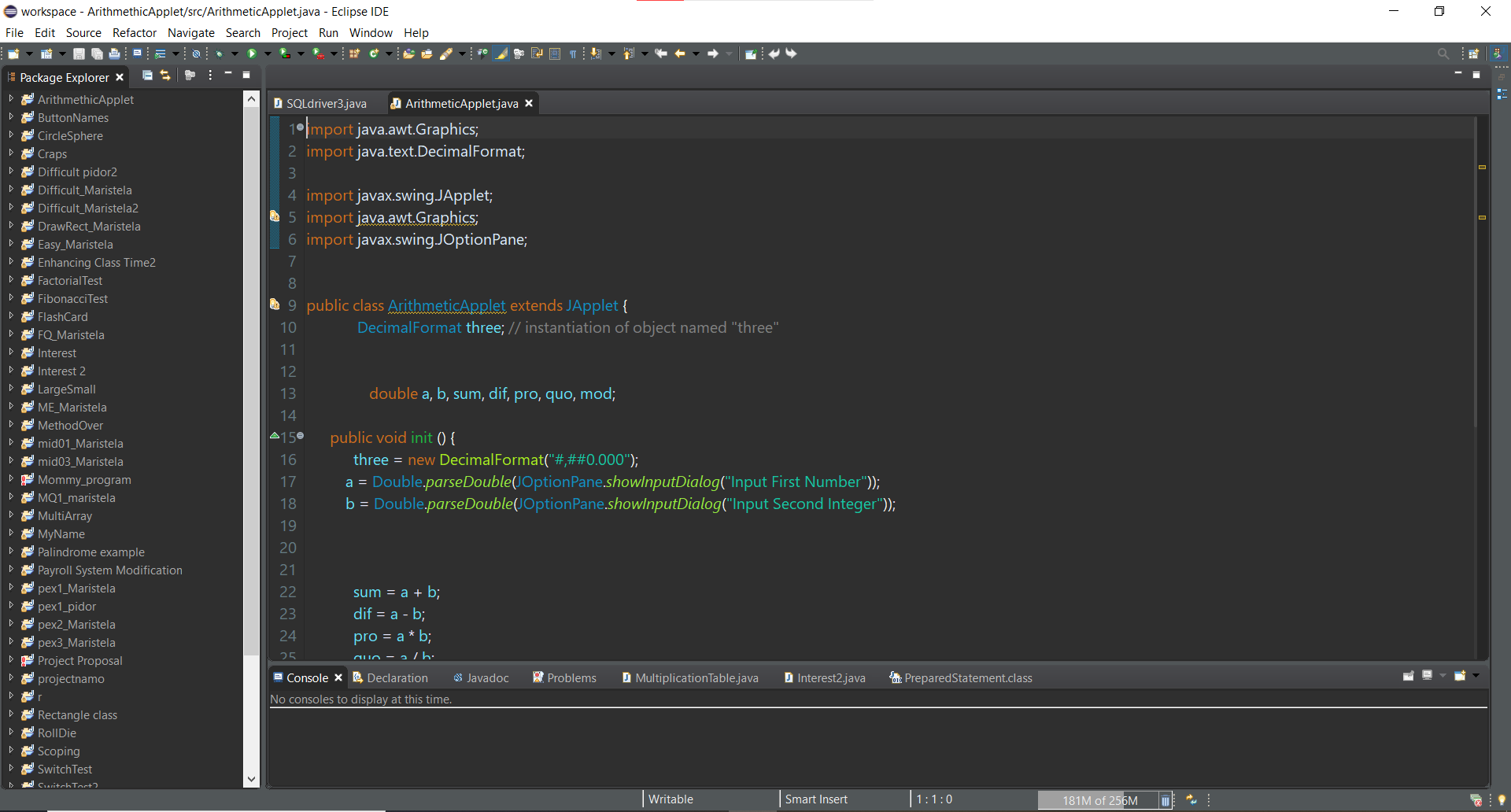The image size is (1511, 812).
Task: Open the Run button dropdown arrow
Action: pos(268,54)
